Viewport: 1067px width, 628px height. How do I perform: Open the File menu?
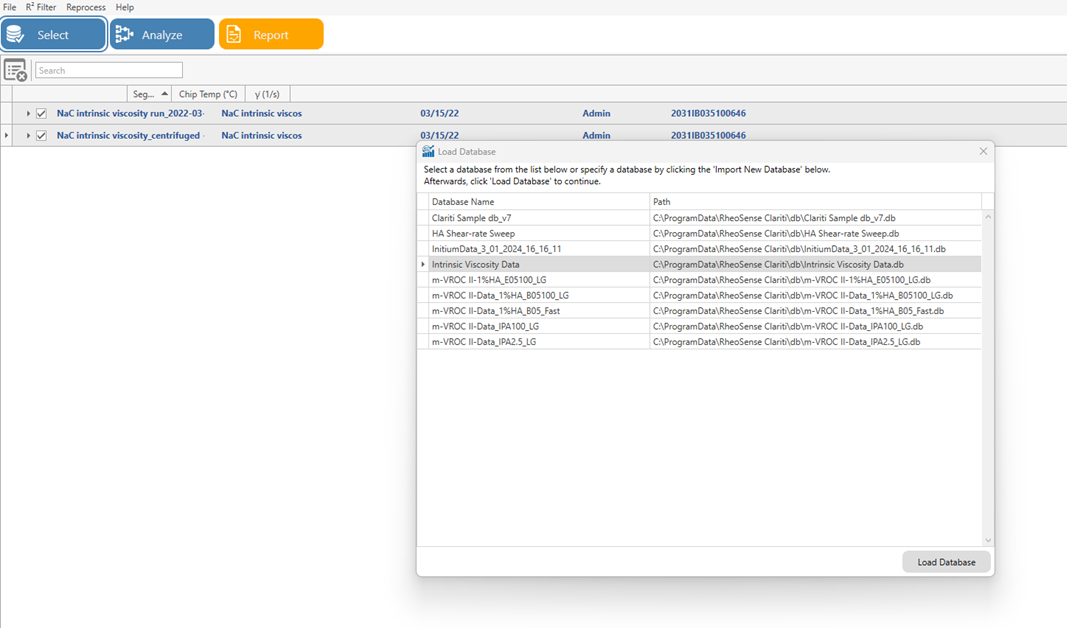coord(10,7)
